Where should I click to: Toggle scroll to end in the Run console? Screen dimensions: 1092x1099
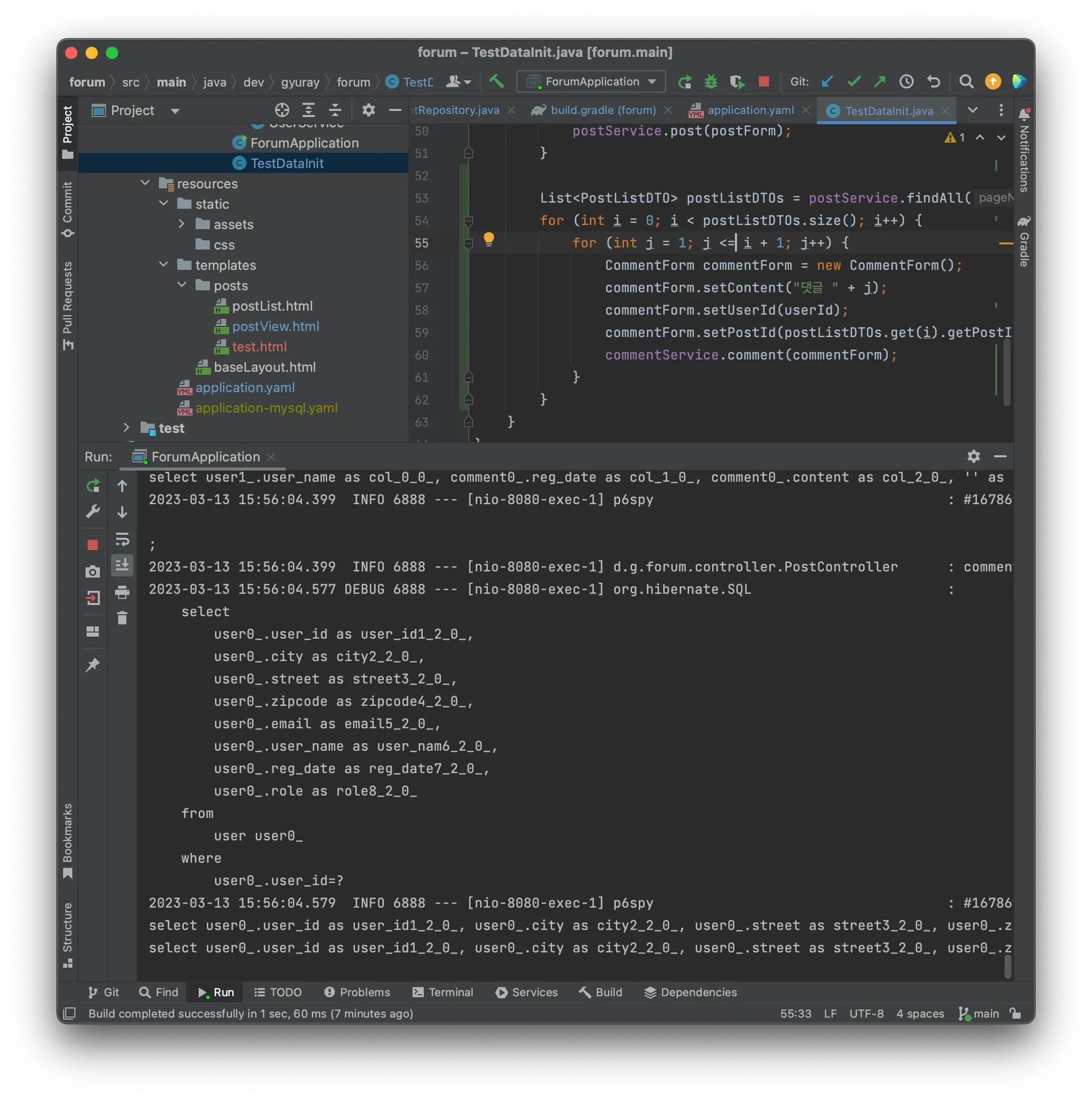(122, 565)
